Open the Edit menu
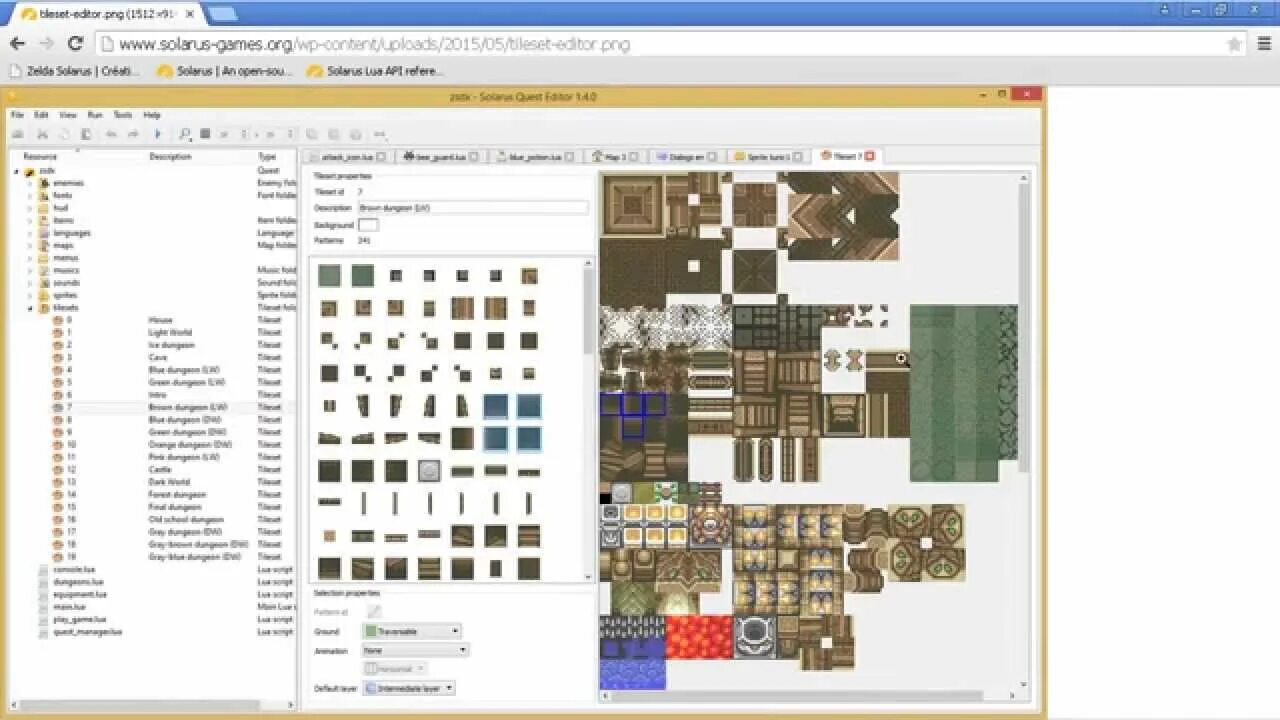Viewport: 1280px width, 720px height. tap(41, 115)
